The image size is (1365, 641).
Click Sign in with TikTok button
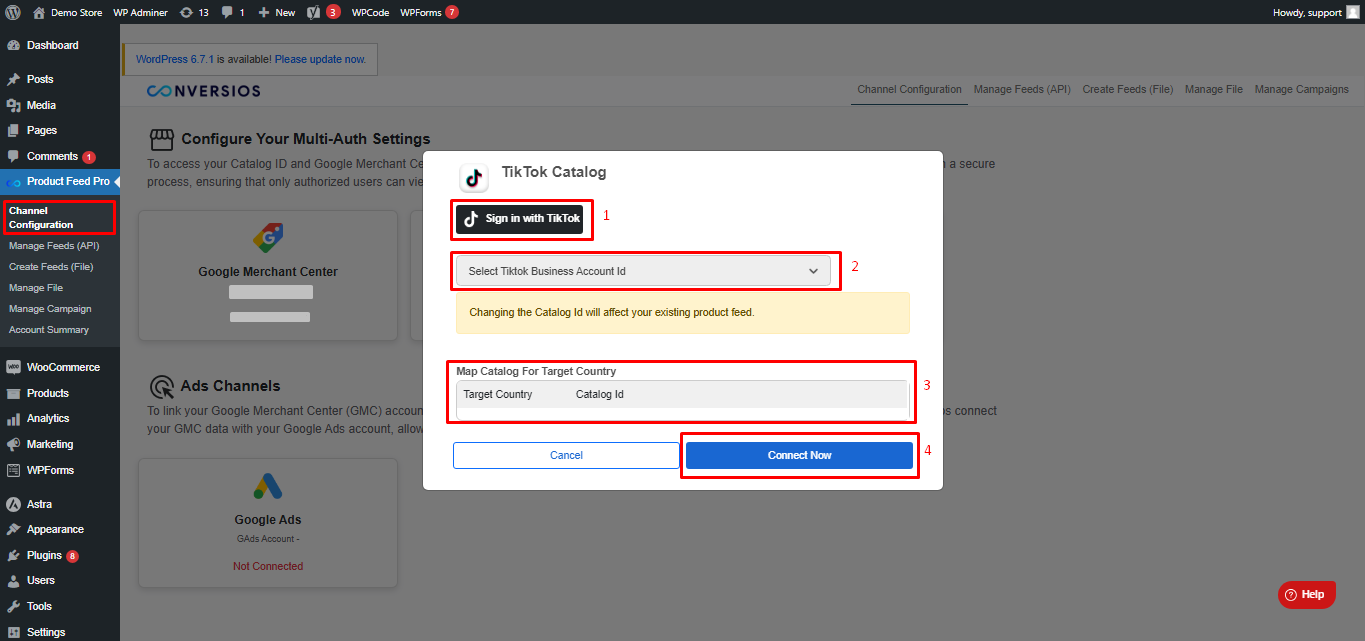[519, 219]
